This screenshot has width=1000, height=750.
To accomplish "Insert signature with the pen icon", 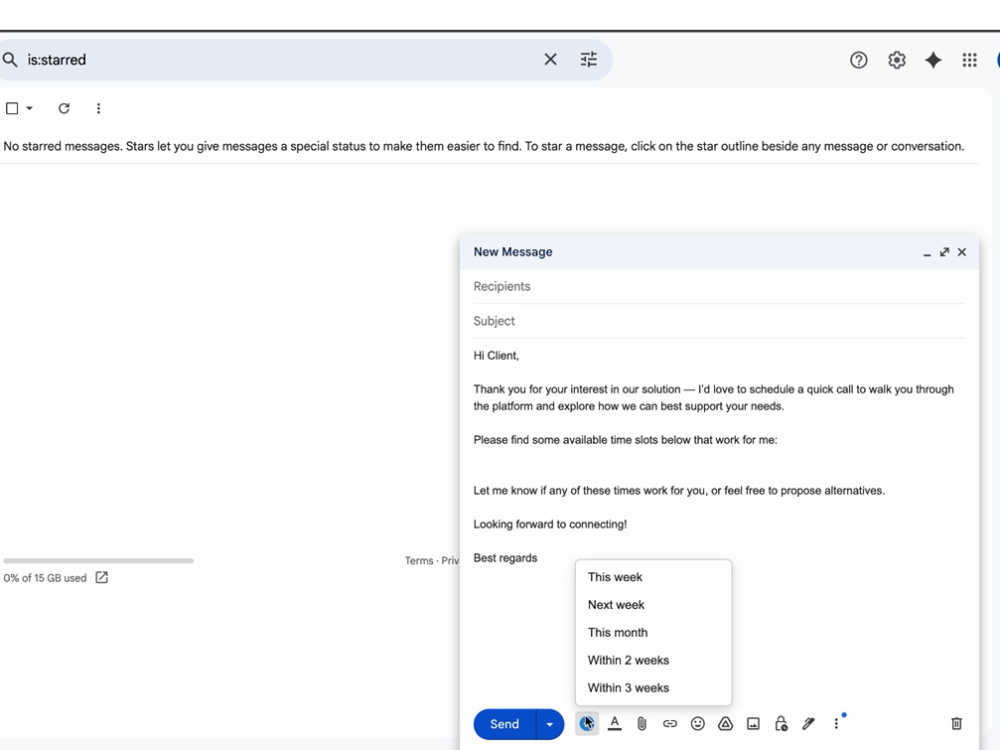I will (808, 723).
